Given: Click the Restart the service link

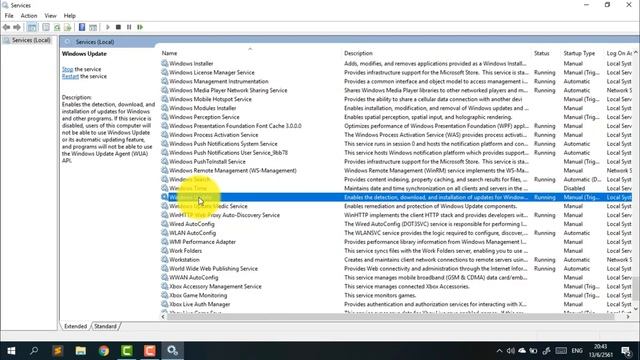Looking at the screenshot, I should pyautogui.click(x=70, y=76).
